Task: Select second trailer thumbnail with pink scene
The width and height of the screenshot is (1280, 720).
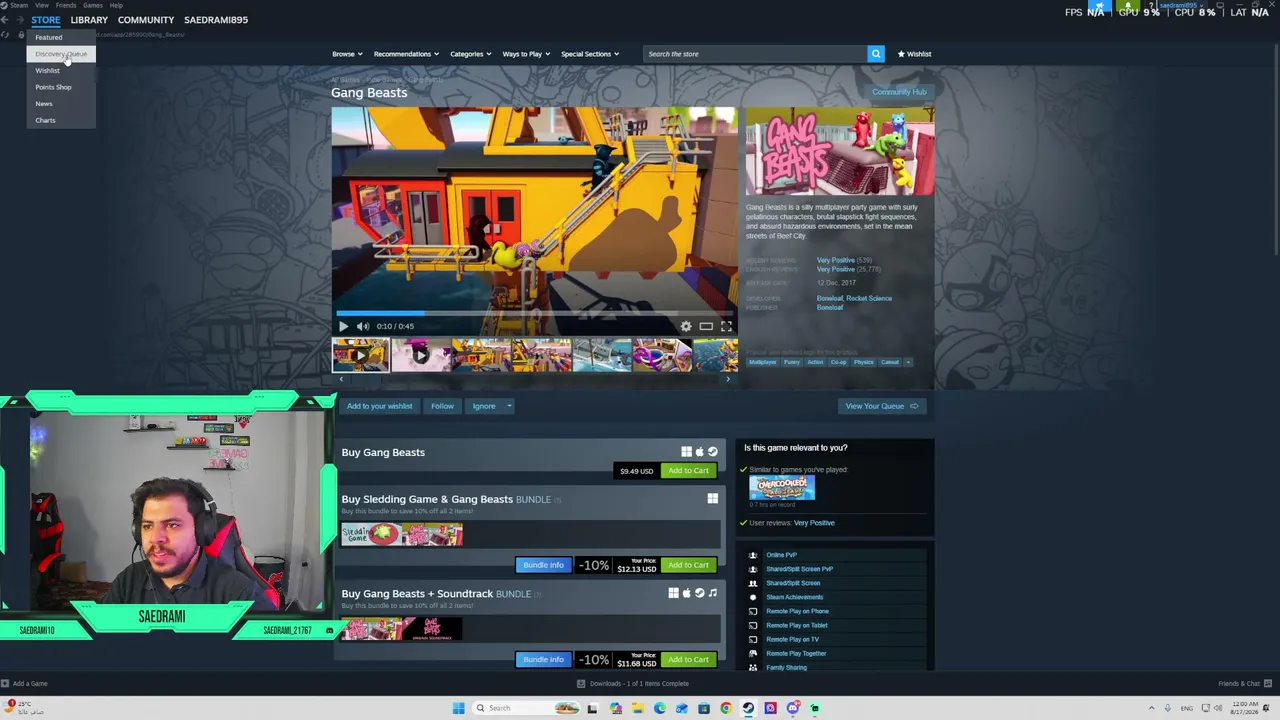Action: coord(421,355)
